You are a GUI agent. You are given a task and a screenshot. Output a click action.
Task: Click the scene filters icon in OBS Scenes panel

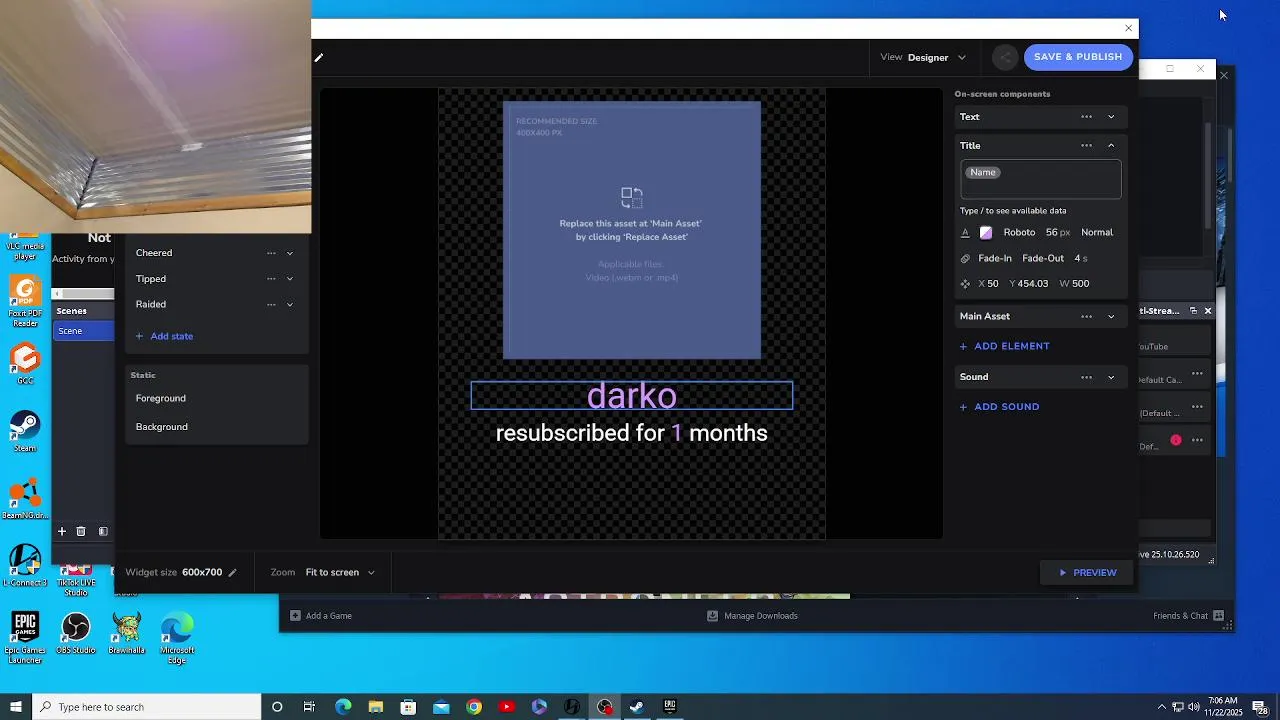point(103,532)
